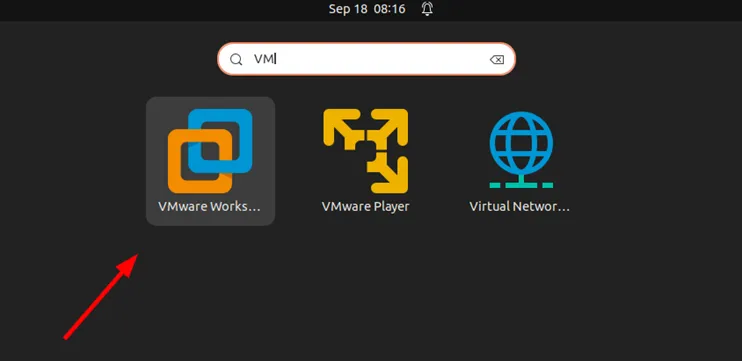742x361 pixels.
Task: Click the "Virtual Networ…" label
Action: coord(520,207)
